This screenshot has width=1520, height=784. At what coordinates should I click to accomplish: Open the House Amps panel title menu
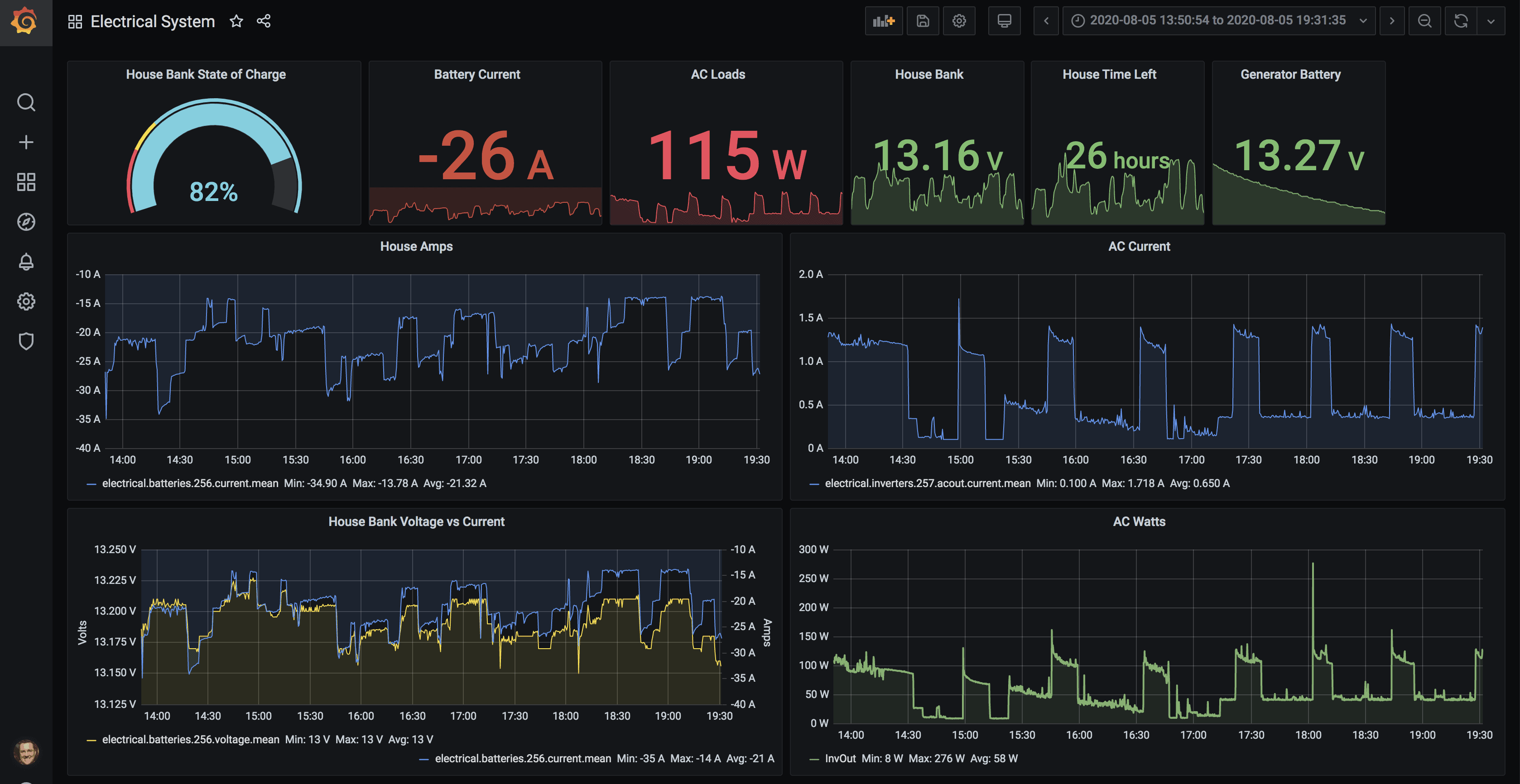click(x=416, y=247)
